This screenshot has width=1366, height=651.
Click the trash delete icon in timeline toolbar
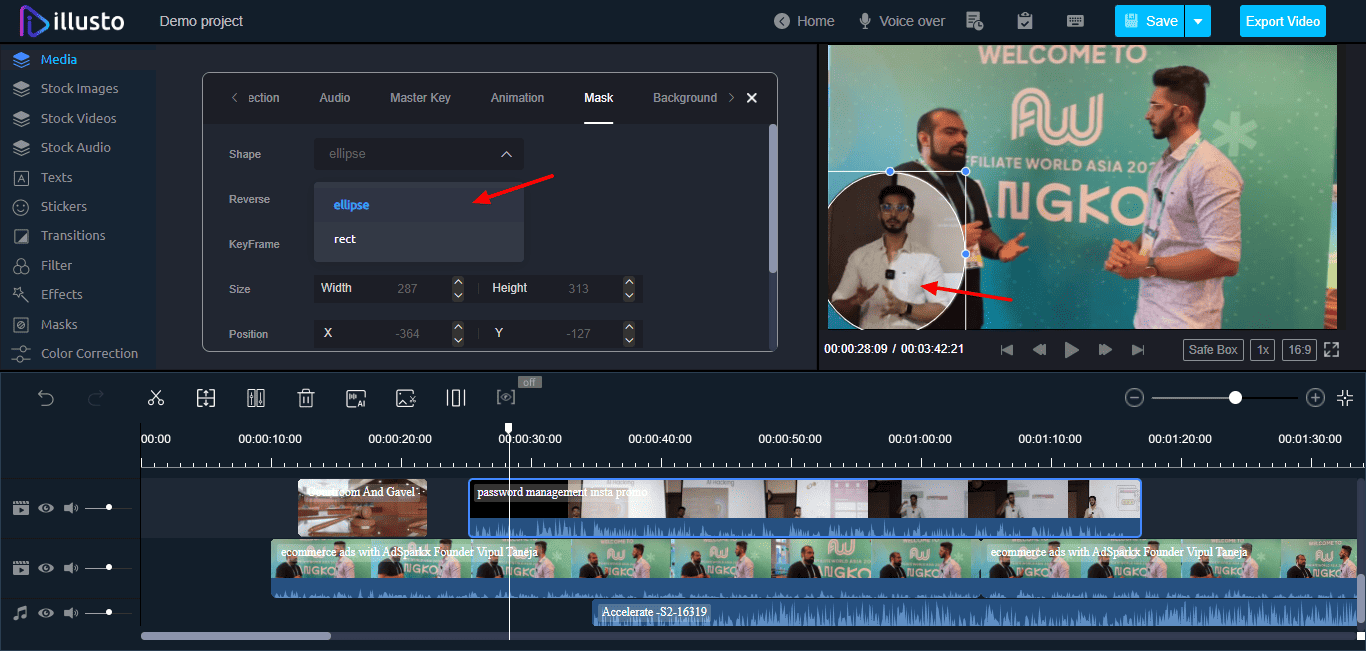point(306,398)
